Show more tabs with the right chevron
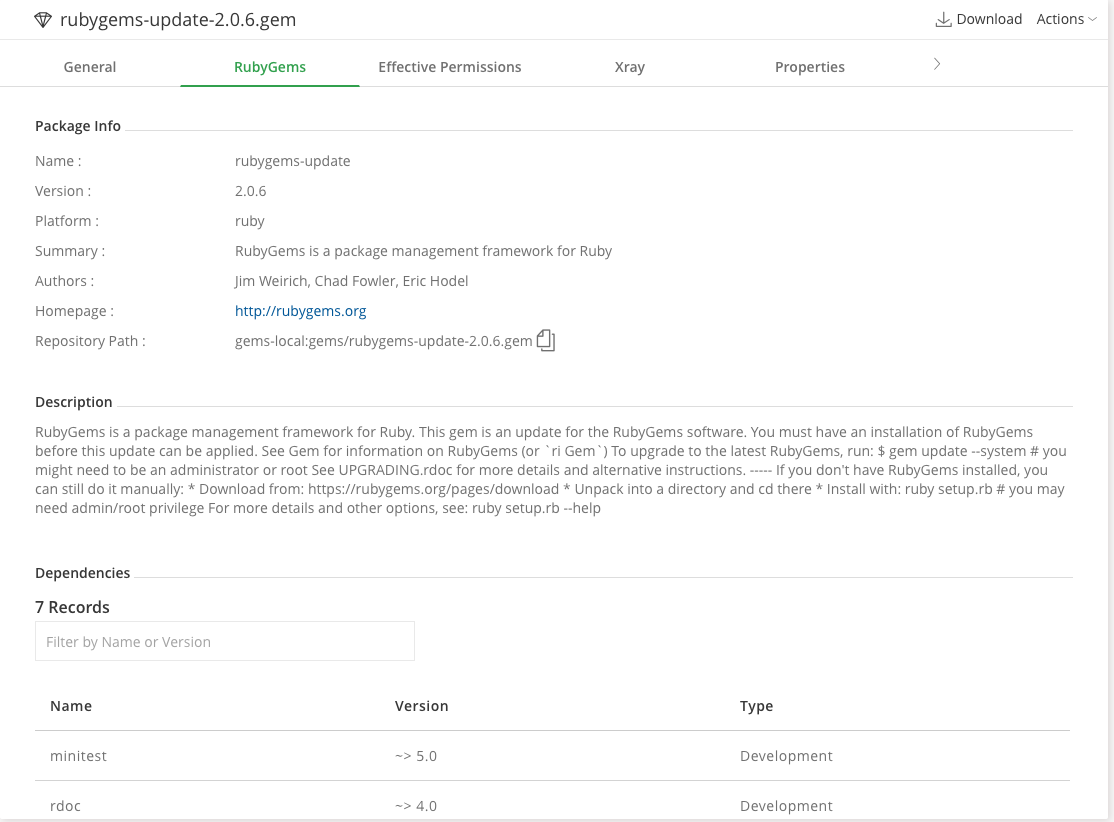 coord(937,64)
